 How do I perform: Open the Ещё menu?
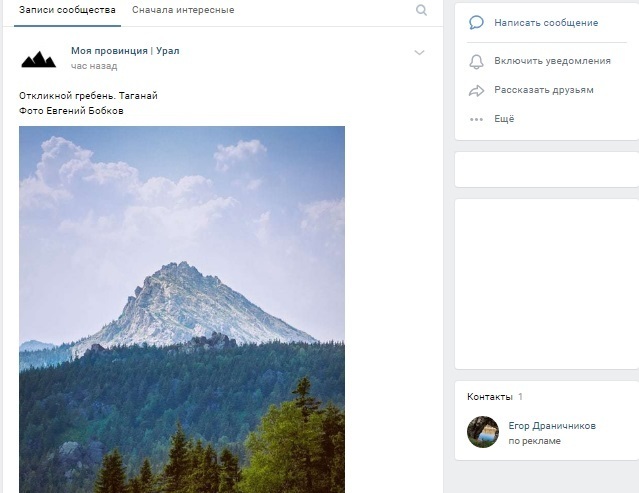click(504, 119)
